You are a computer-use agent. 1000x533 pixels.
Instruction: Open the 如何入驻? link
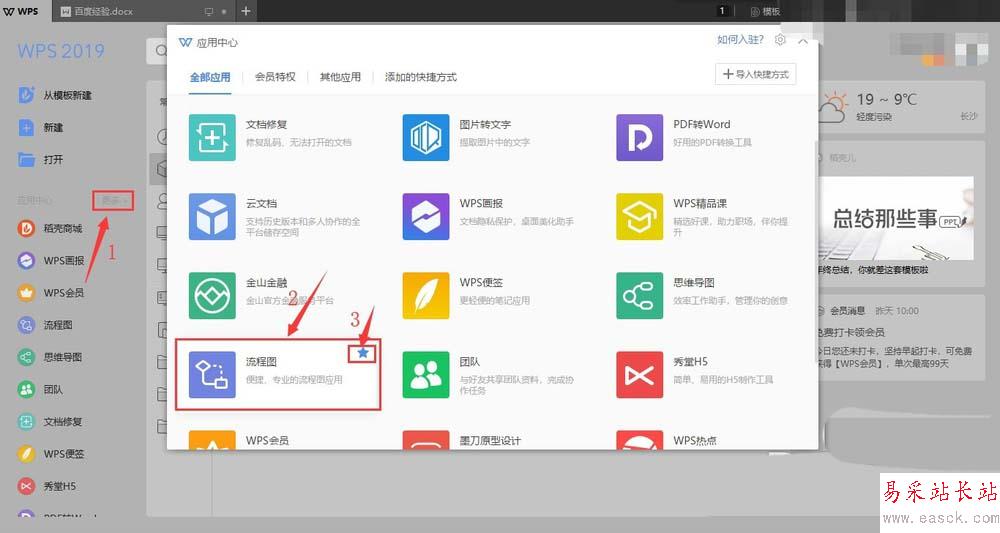coord(740,40)
